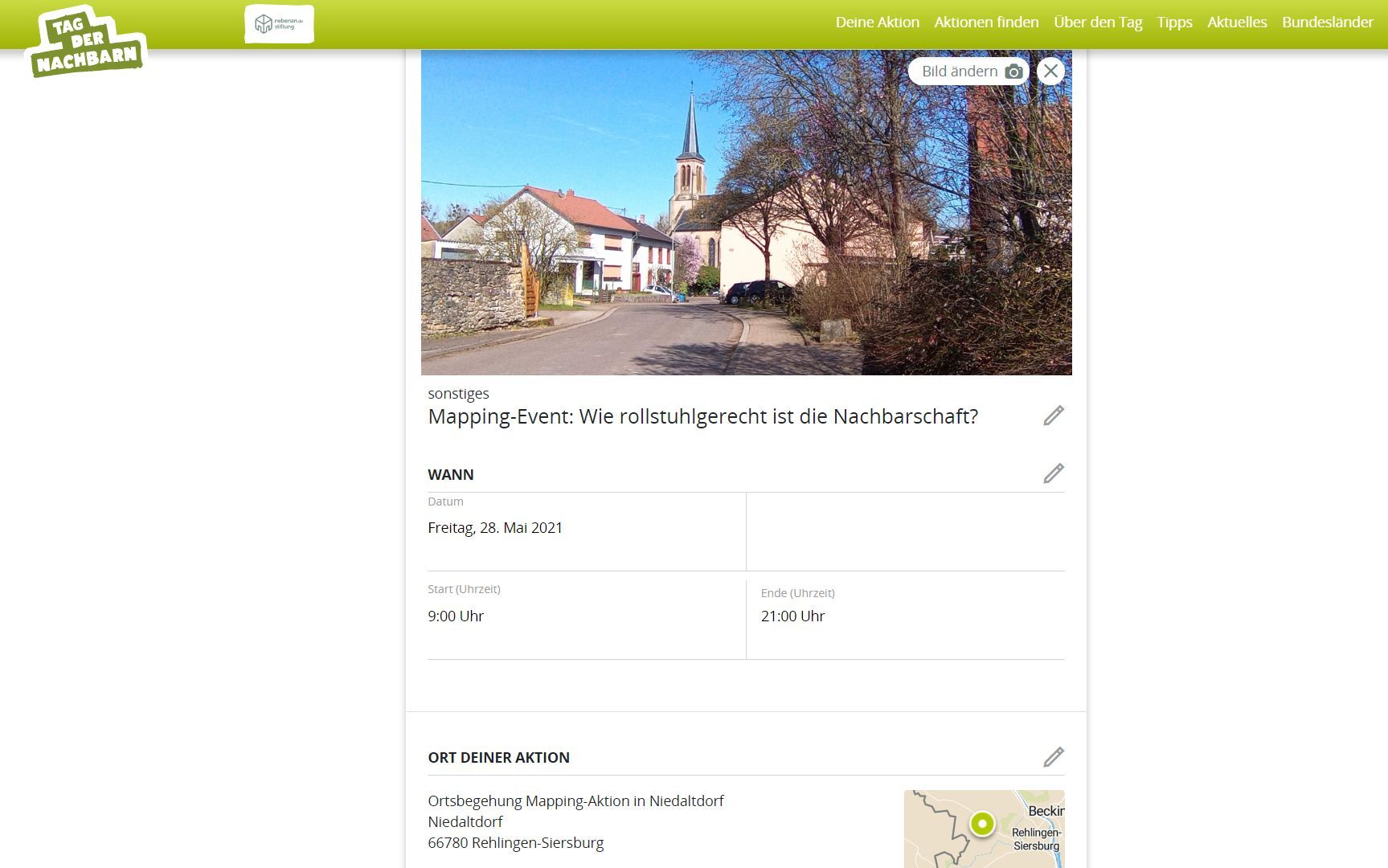Remove the event image with the X button
The height and width of the screenshot is (868, 1388).
[x=1050, y=71]
